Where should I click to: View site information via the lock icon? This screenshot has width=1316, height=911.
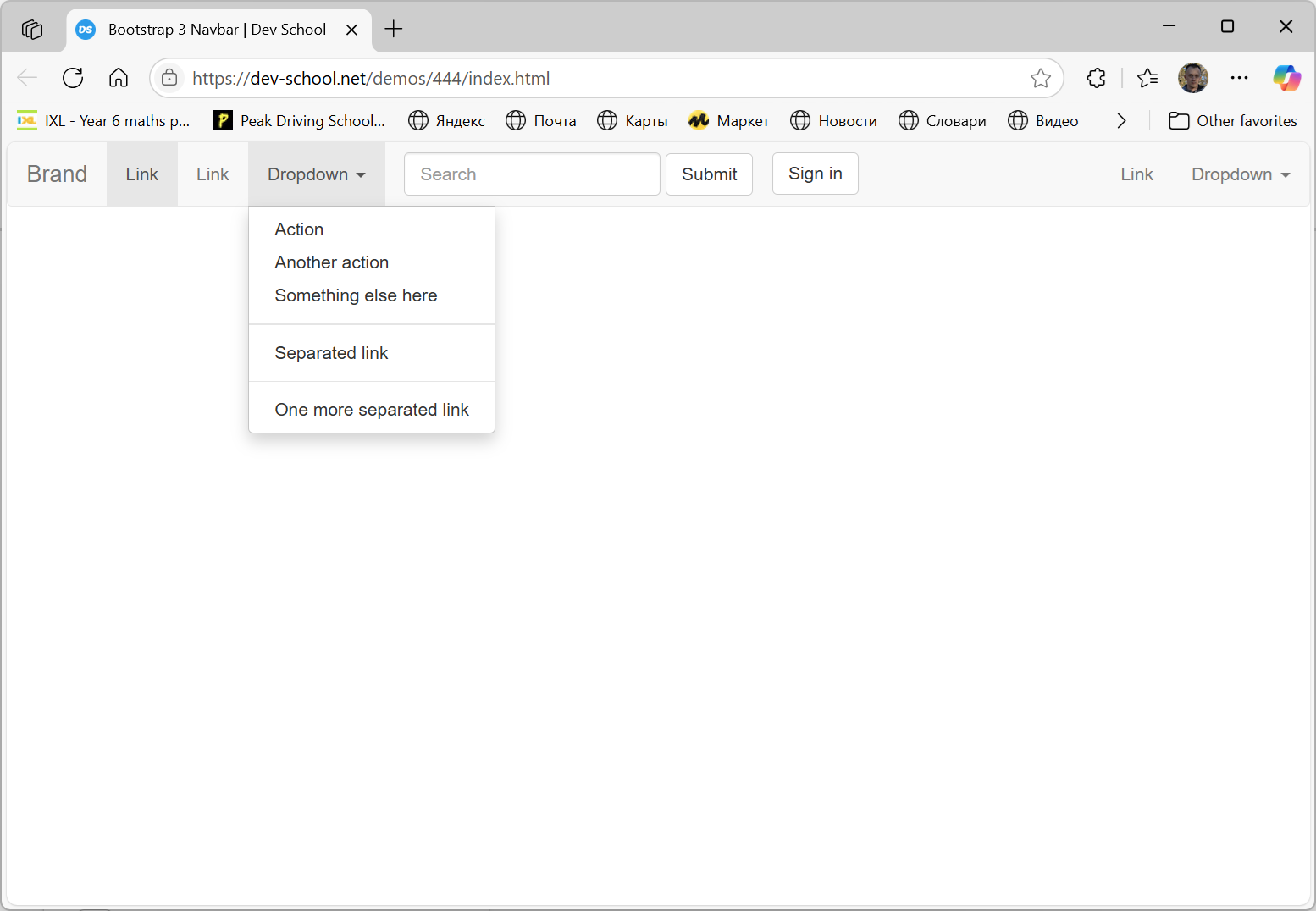point(169,78)
